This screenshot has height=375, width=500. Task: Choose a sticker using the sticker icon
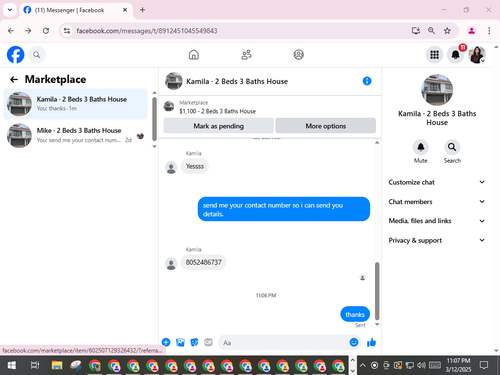click(194, 342)
